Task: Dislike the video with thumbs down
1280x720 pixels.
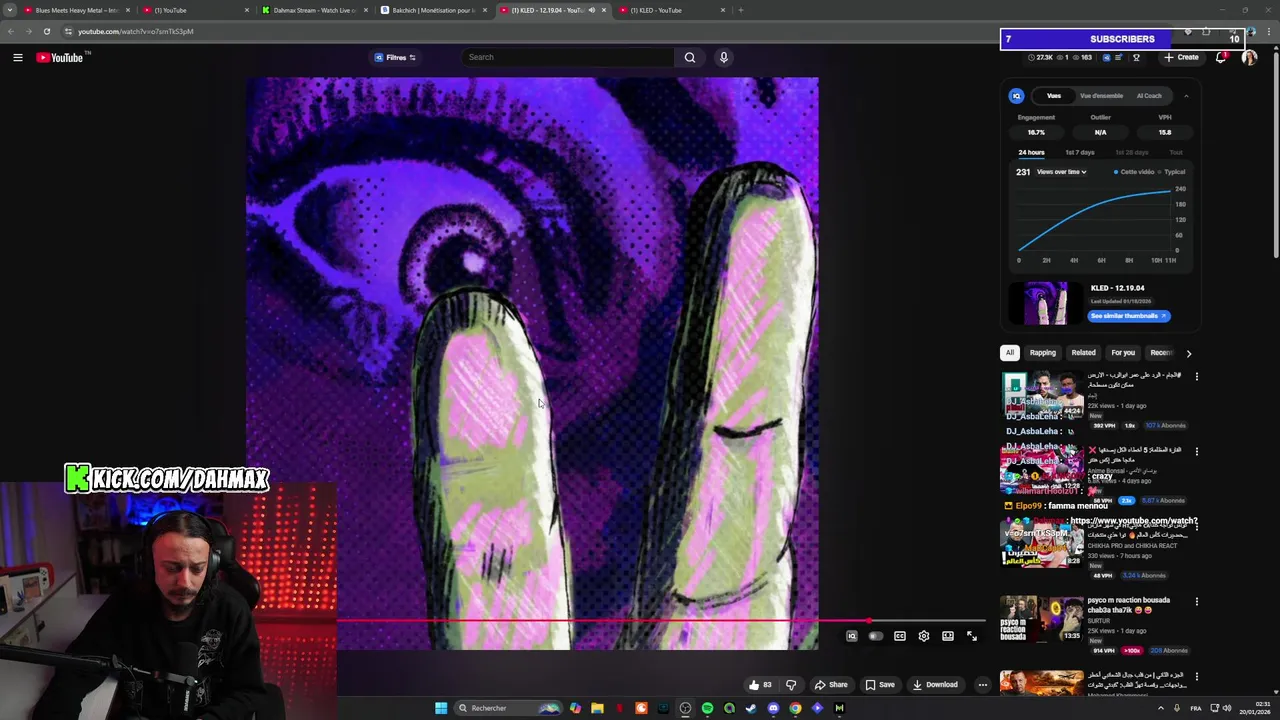Action: click(x=791, y=685)
